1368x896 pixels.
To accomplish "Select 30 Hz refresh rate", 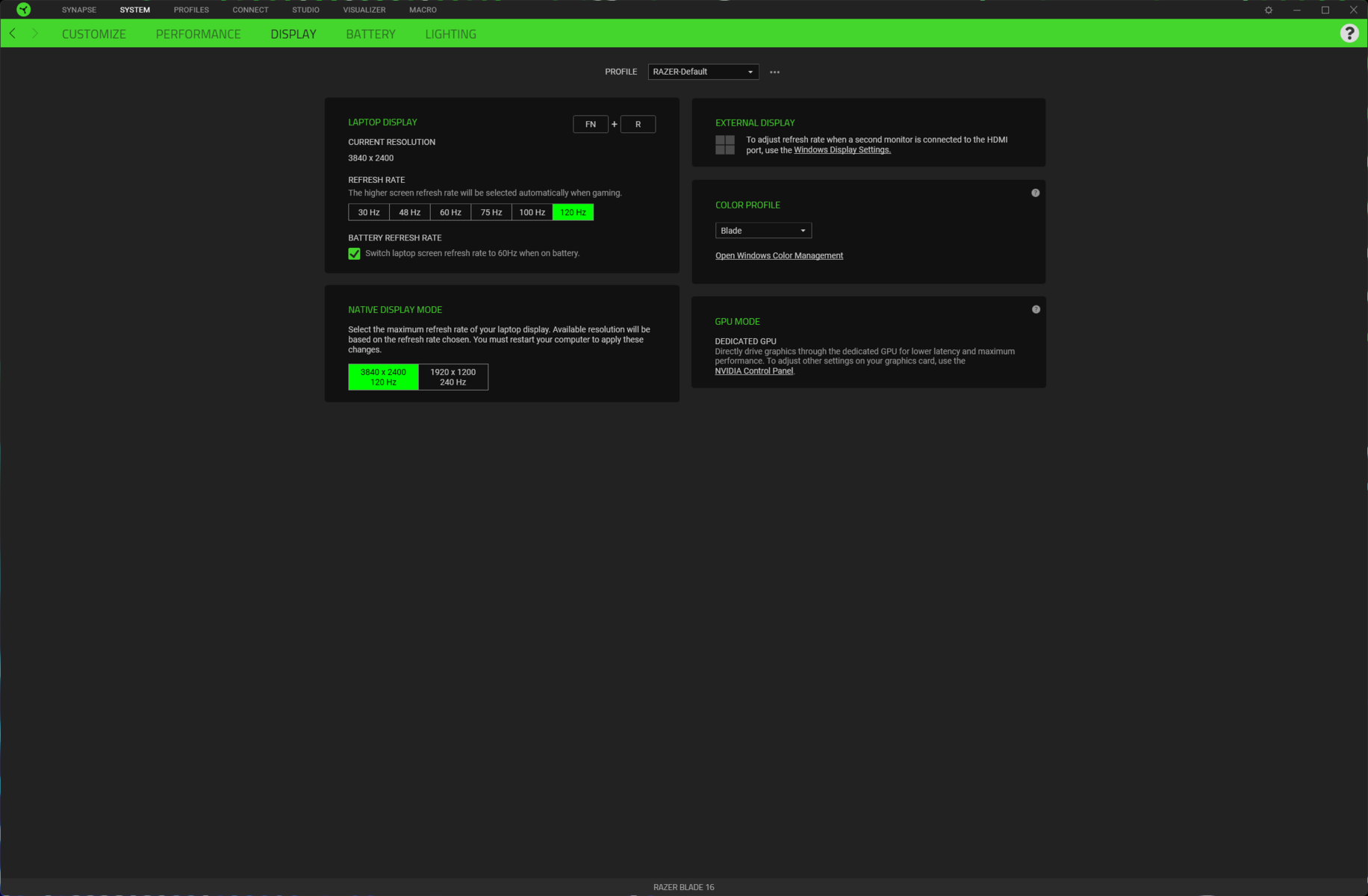I will pos(369,213).
